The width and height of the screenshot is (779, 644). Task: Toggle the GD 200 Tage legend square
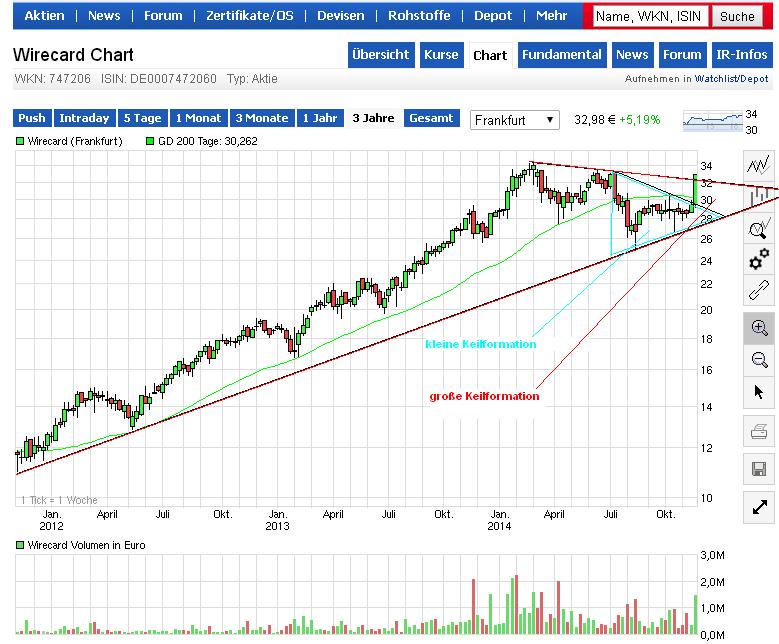pyautogui.click(x=150, y=141)
